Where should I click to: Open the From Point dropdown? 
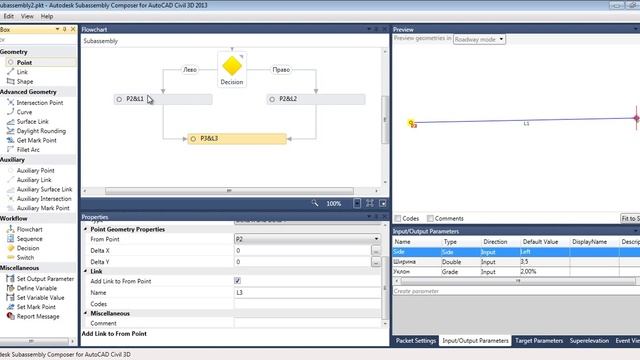pyautogui.click(x=307, y=239)
